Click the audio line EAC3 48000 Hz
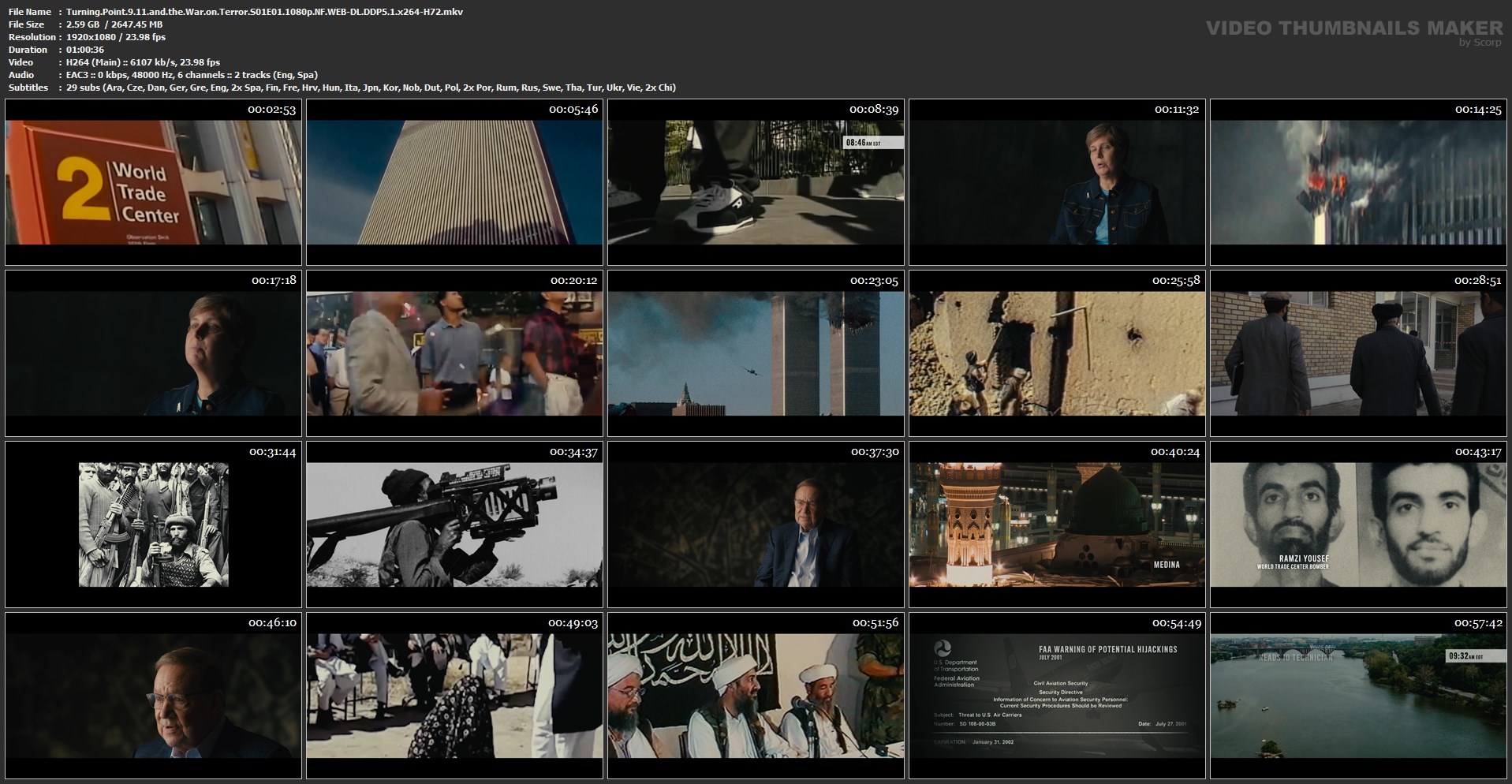This screenshot has width=1512, height=784. [x=192, y=75]
